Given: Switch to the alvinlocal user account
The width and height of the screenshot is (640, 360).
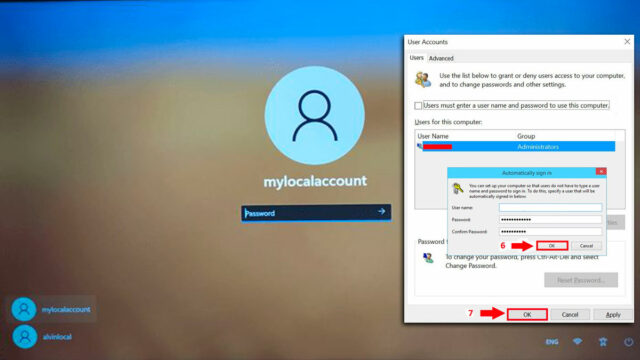Looking at the screenshot, I should click(x=42, y=337).
